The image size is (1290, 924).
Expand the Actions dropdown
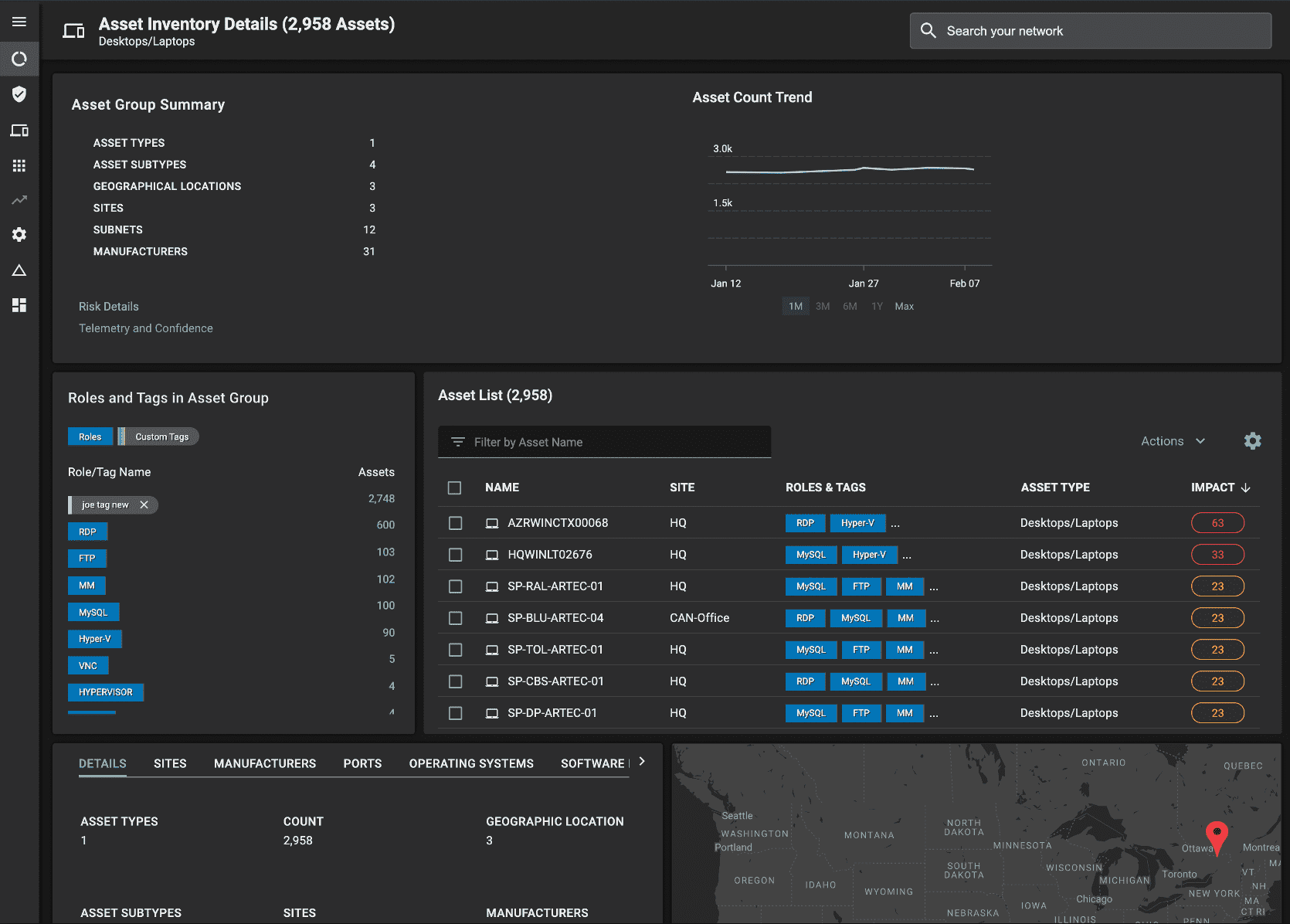click(1173, 441)
